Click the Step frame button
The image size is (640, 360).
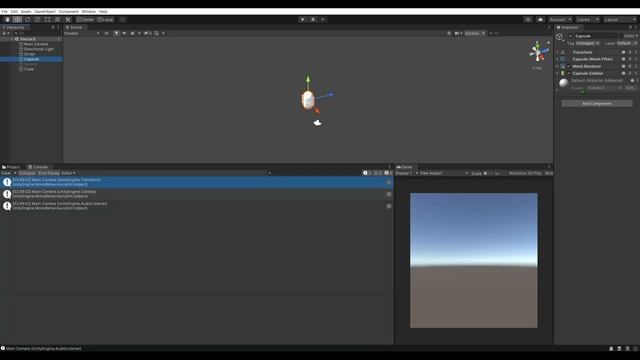tap(323, 20)
